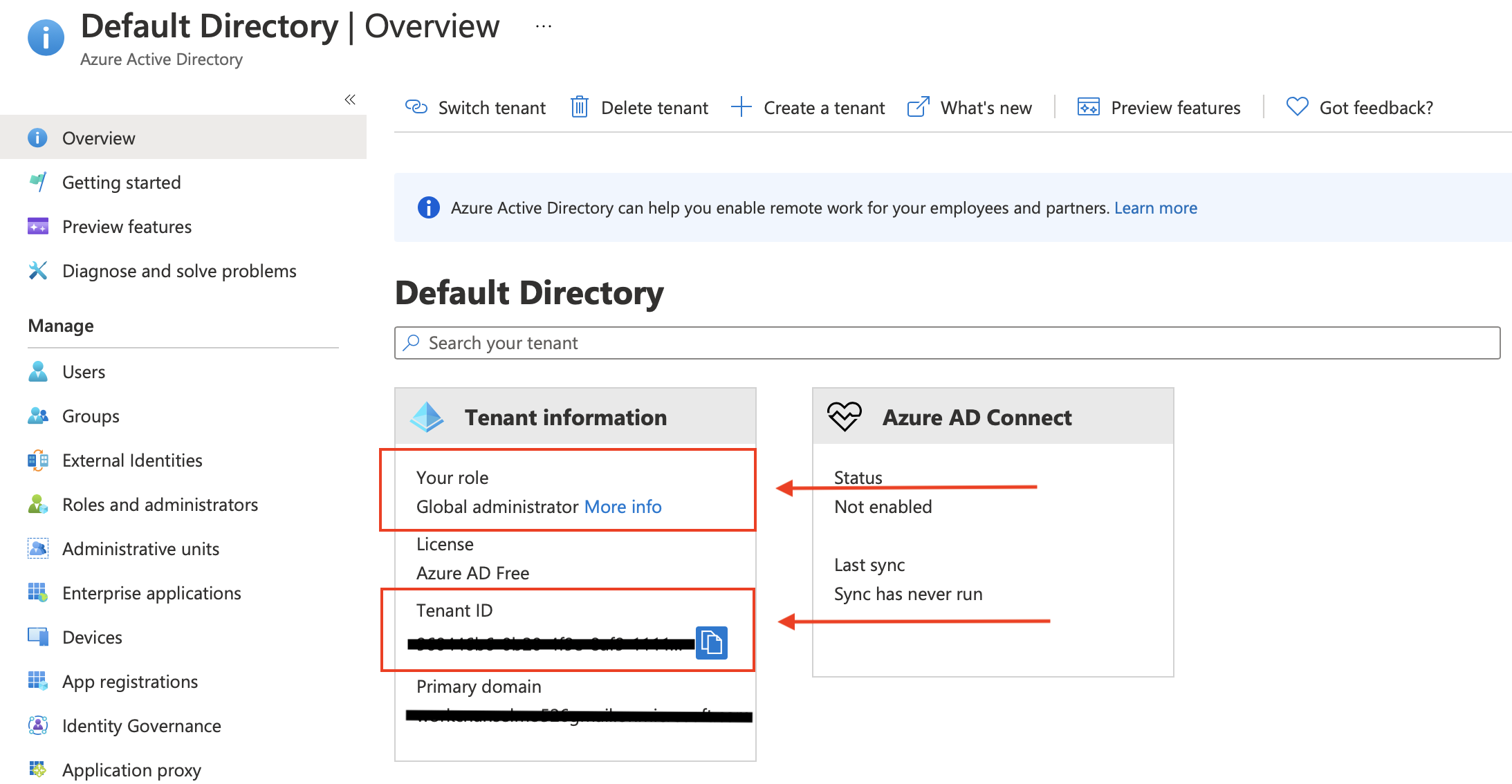The width and height of the screenshot is (1512, 784).
Task: Click the toolbar Preview features icon
Action: (1089, 107)
